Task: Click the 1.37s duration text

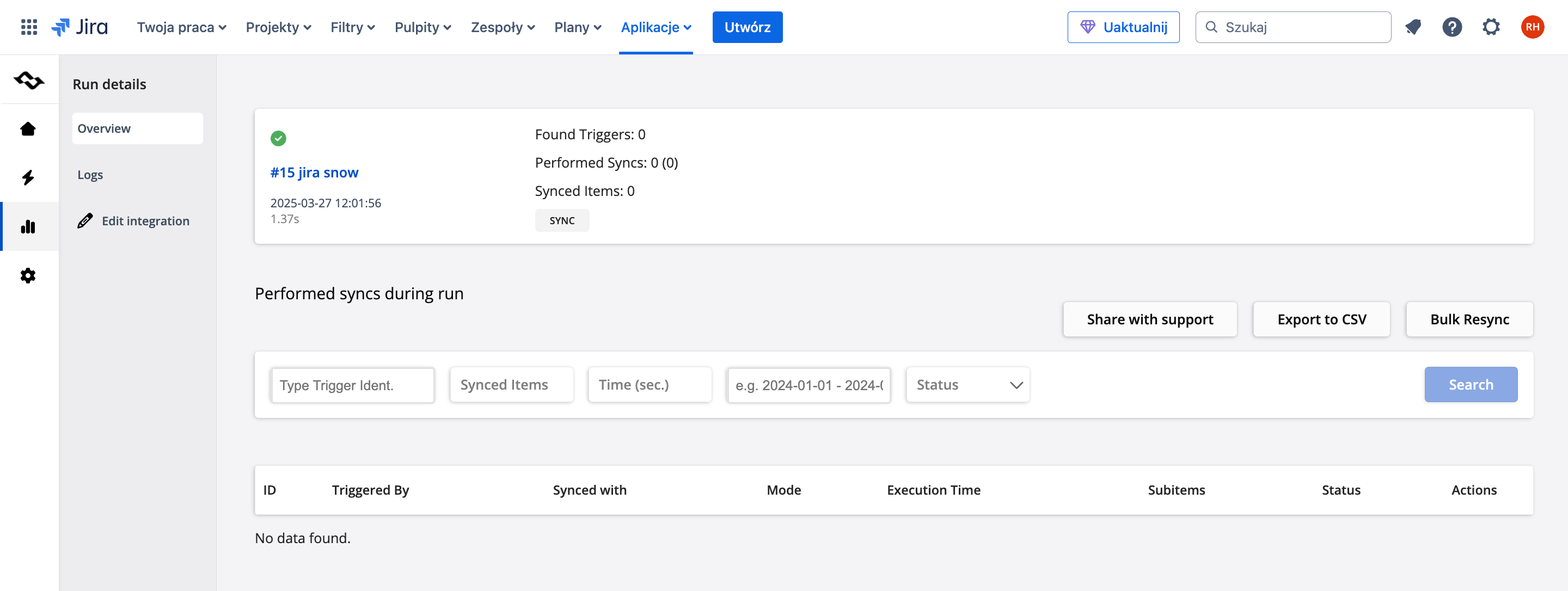Action: (x=284, y=219)
